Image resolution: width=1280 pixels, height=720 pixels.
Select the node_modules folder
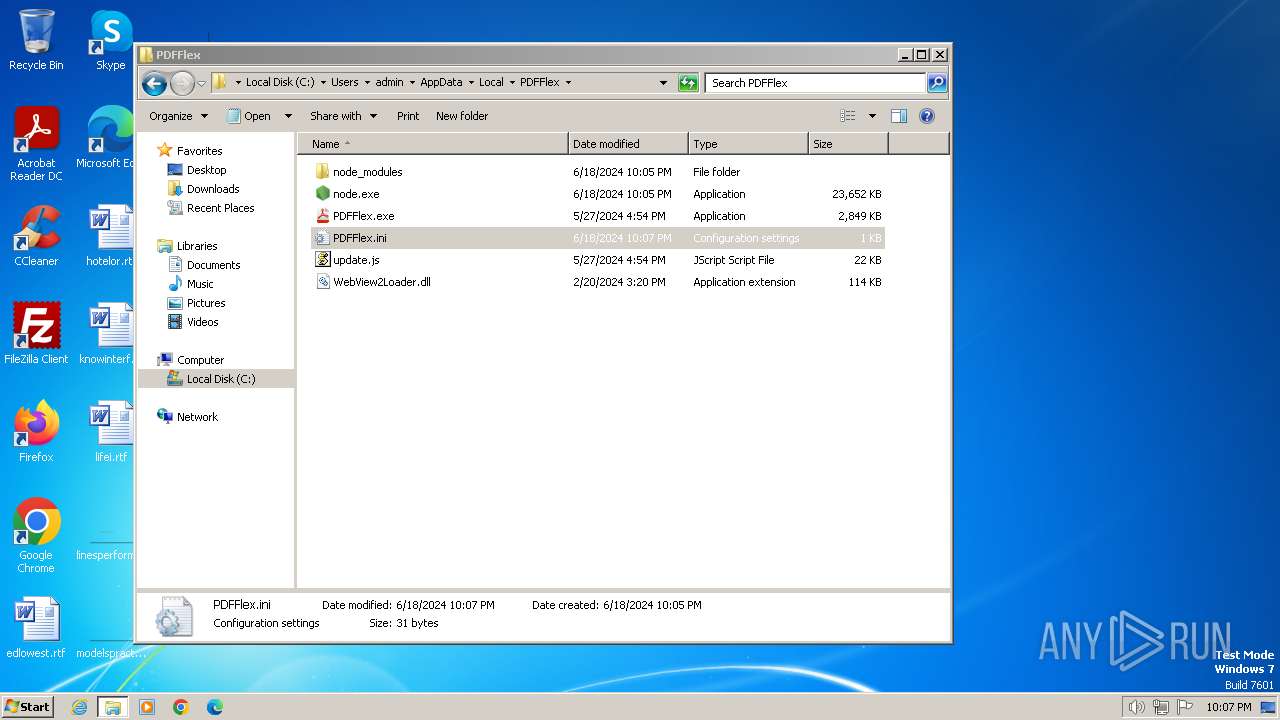[367, 172]
